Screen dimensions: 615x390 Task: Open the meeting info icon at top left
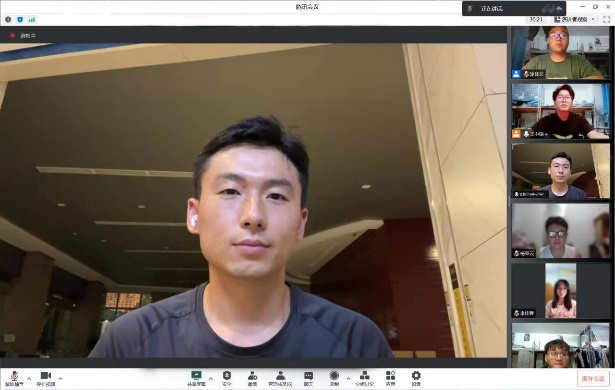[x=8, y=19]
